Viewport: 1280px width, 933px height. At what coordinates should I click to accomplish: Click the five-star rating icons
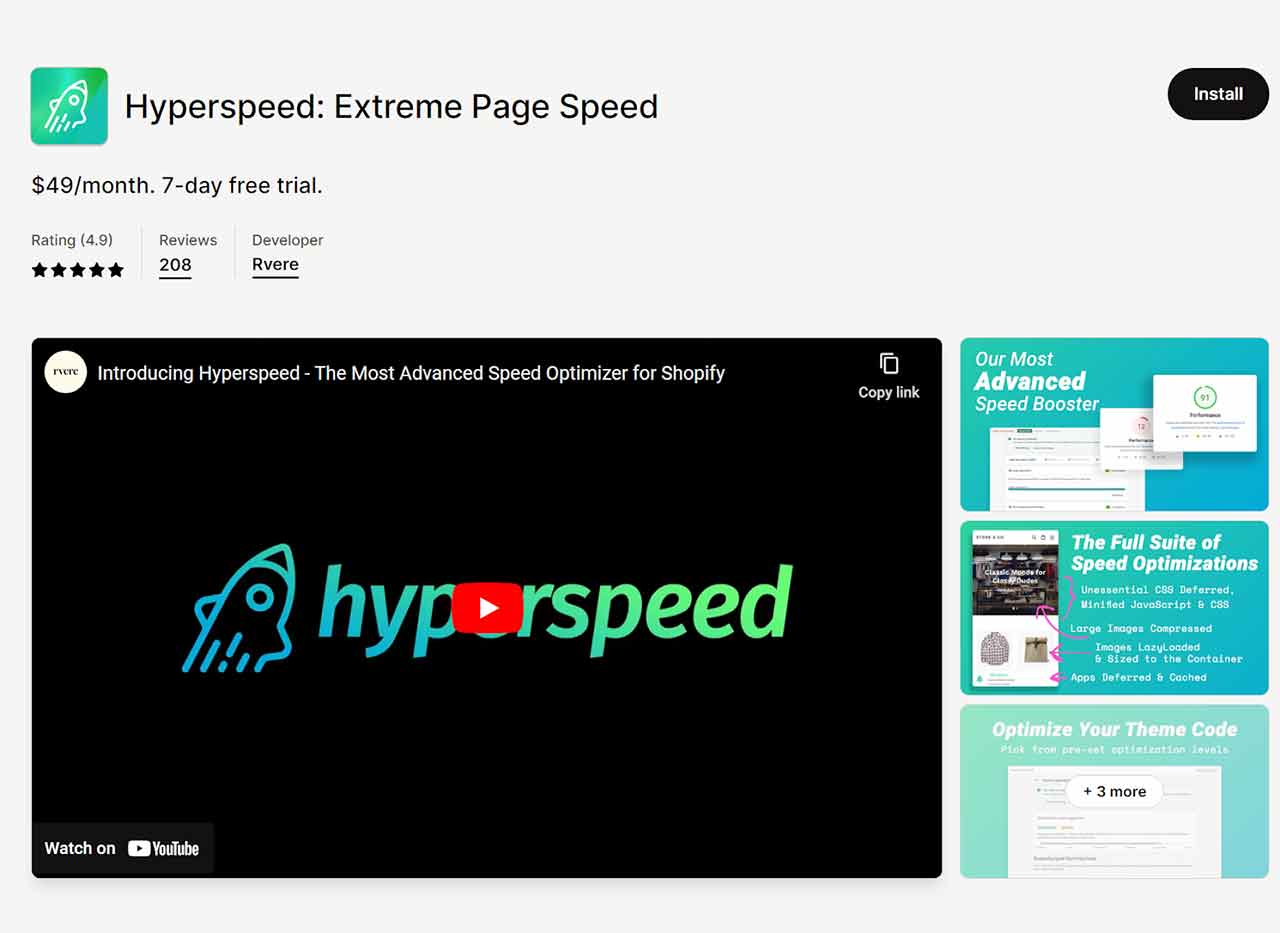pyautogui.click(x=77, y=270)
